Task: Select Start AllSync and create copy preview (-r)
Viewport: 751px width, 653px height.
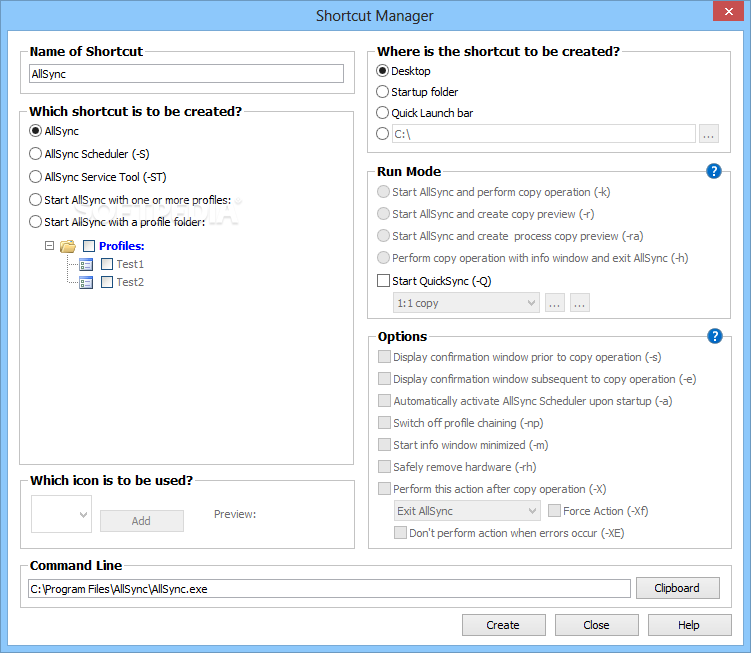Action: (x=383, y=214)
